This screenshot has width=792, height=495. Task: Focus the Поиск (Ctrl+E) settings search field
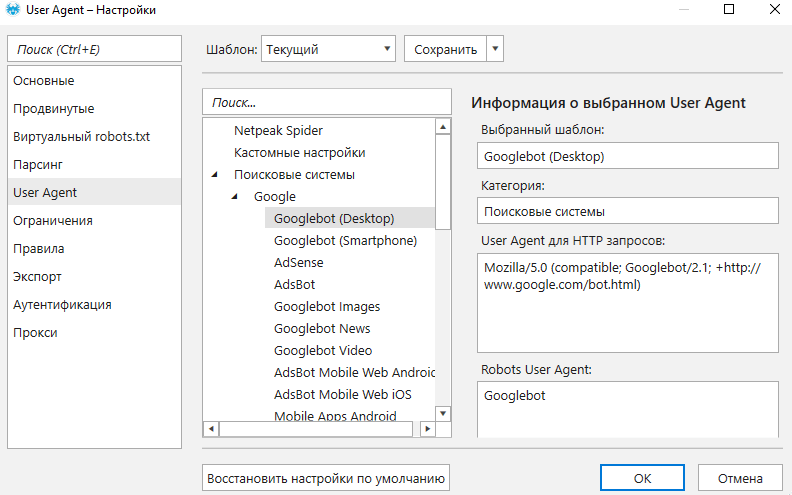pyautogui.click(x=94, y=49)
